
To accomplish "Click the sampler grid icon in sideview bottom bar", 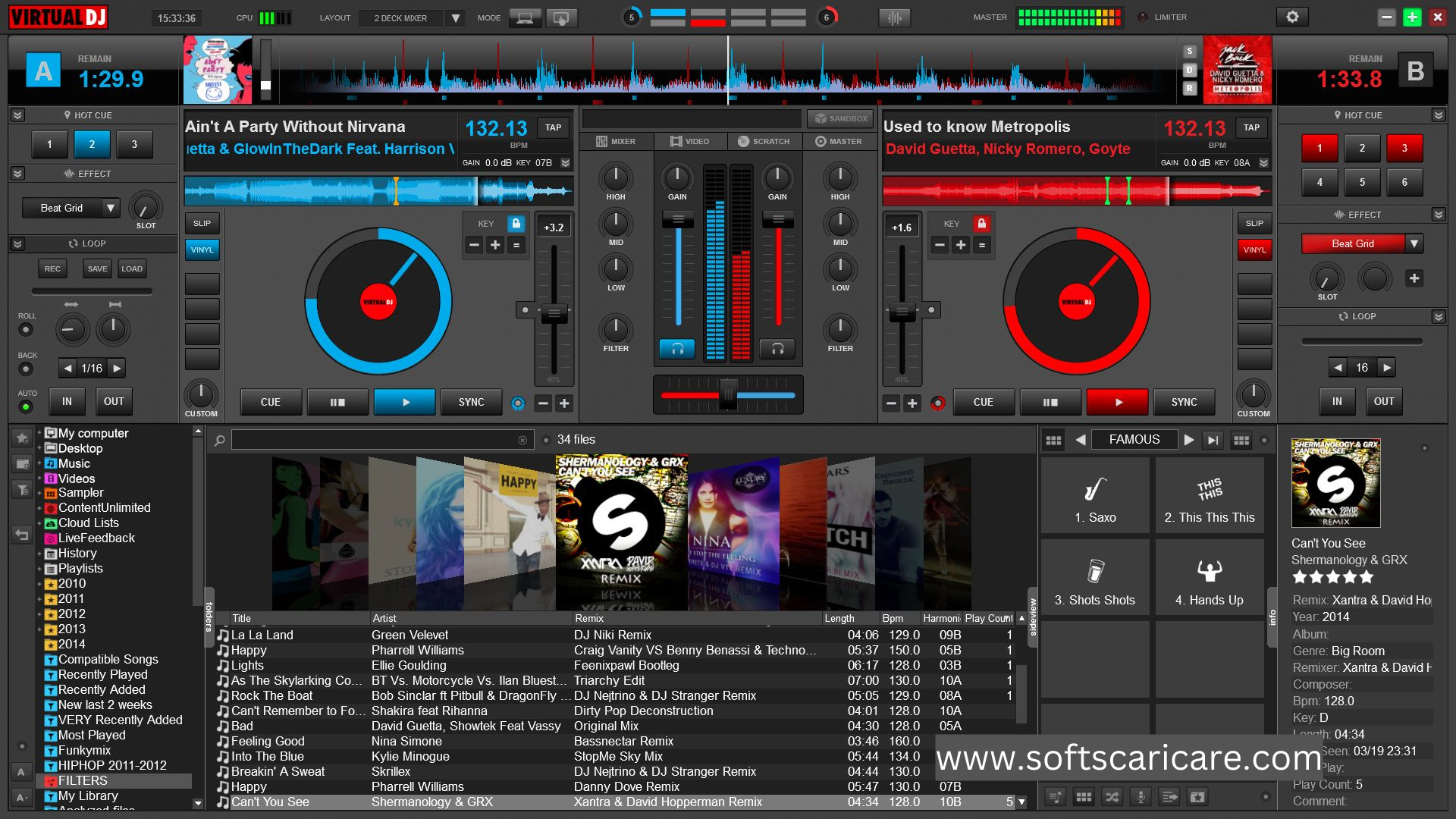I will (x=1084, y=797).
